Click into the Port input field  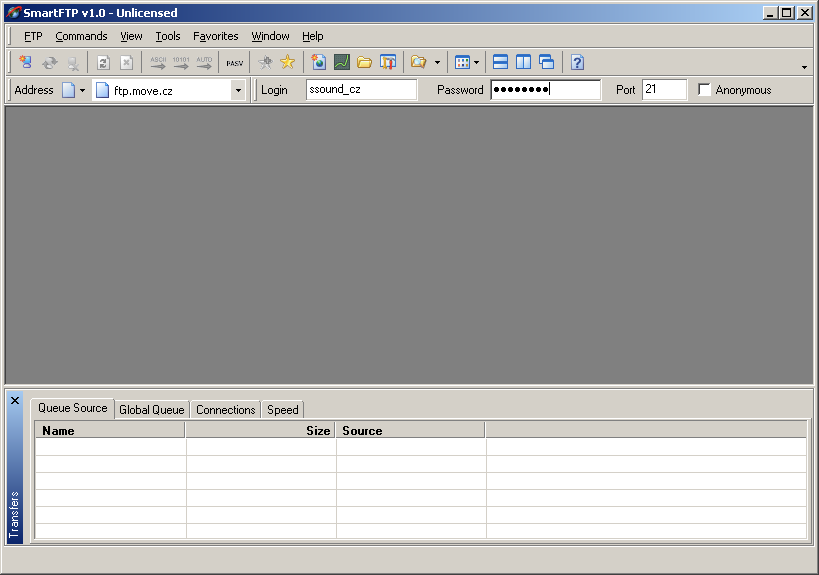[x=664, y=90]
